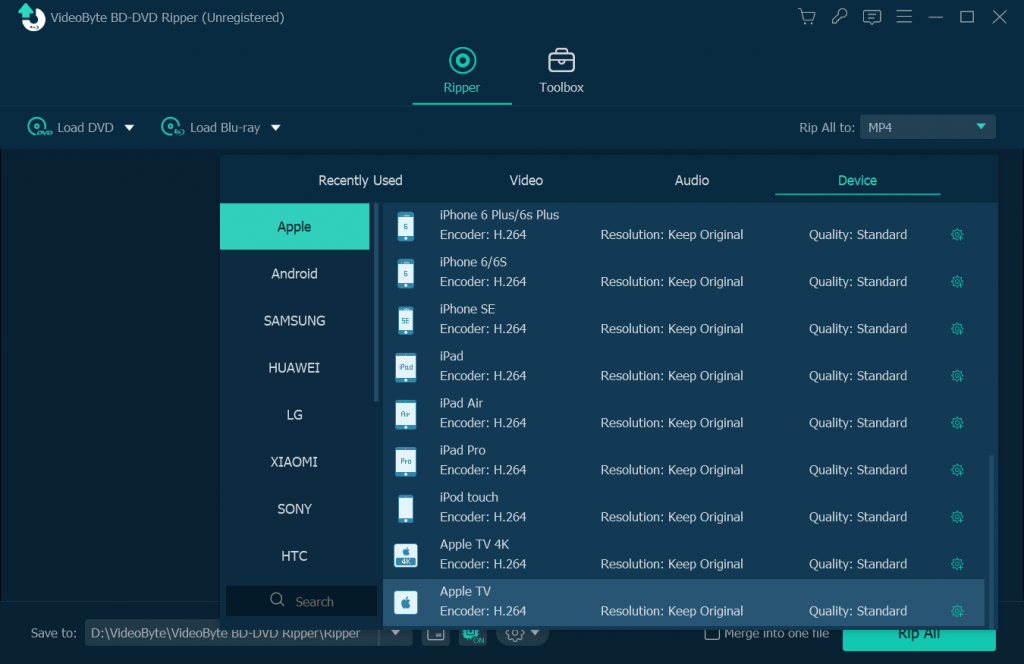The width and height of the screenshot is (1024, 664).
Task: Open custom profile gear for iPod touch
Action: point(957,517)
